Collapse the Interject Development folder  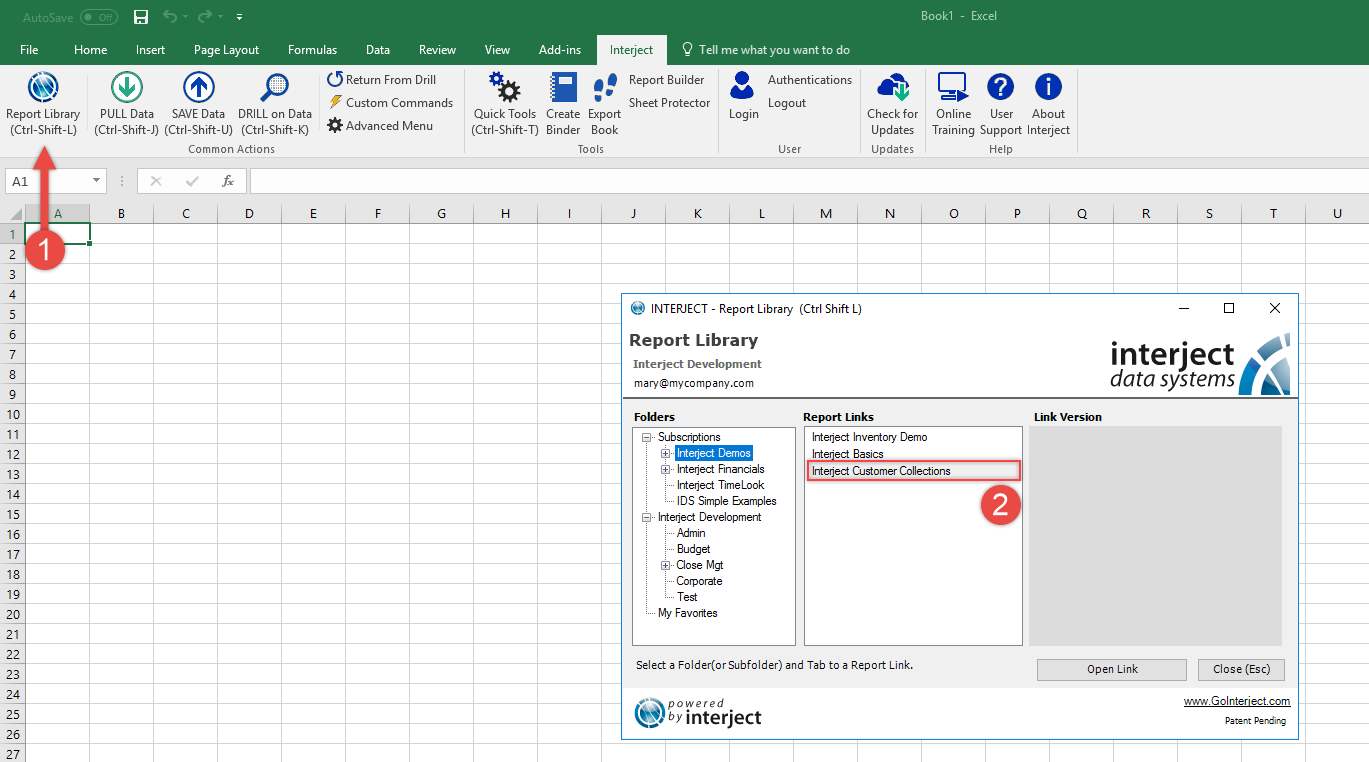647,517
